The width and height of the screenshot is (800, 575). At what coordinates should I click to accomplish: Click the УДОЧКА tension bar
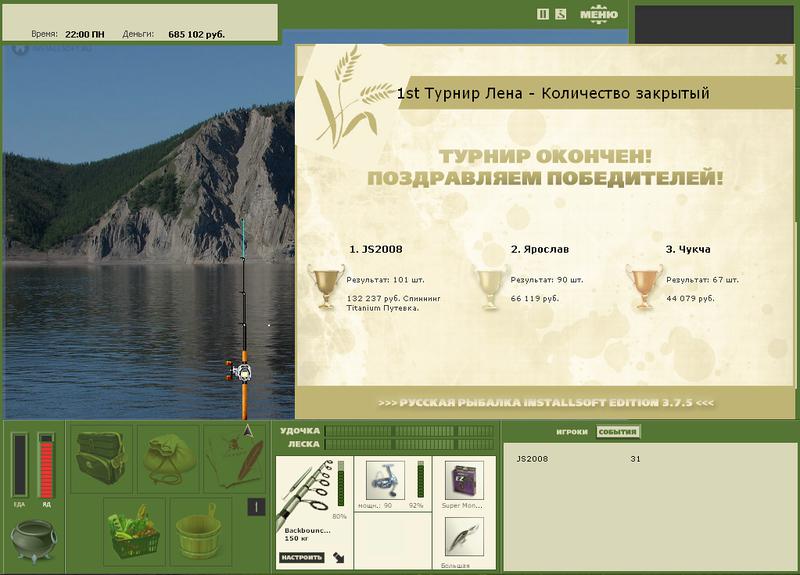409,431
